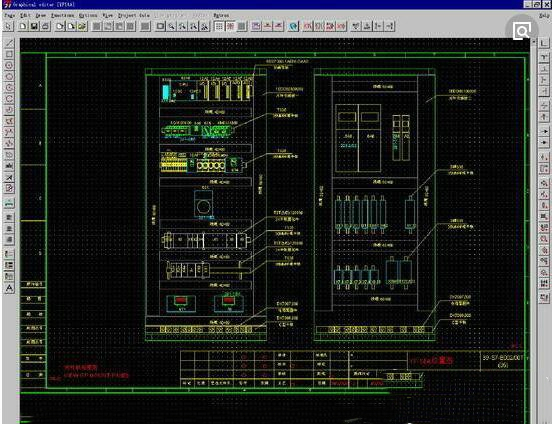This screenshot has width=552, height=424.
Task: Open the Functions menu
Action: click(x=62, y=15)
